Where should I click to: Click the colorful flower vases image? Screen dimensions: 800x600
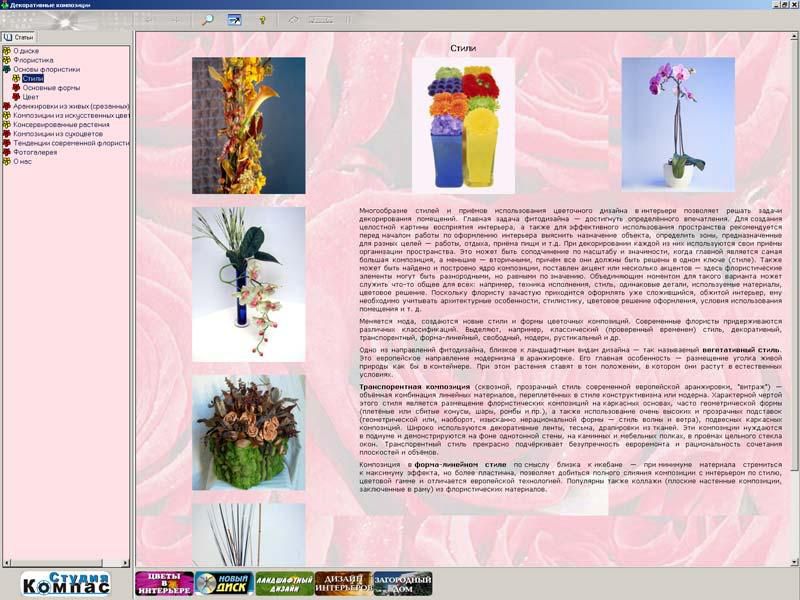point(463,125)
